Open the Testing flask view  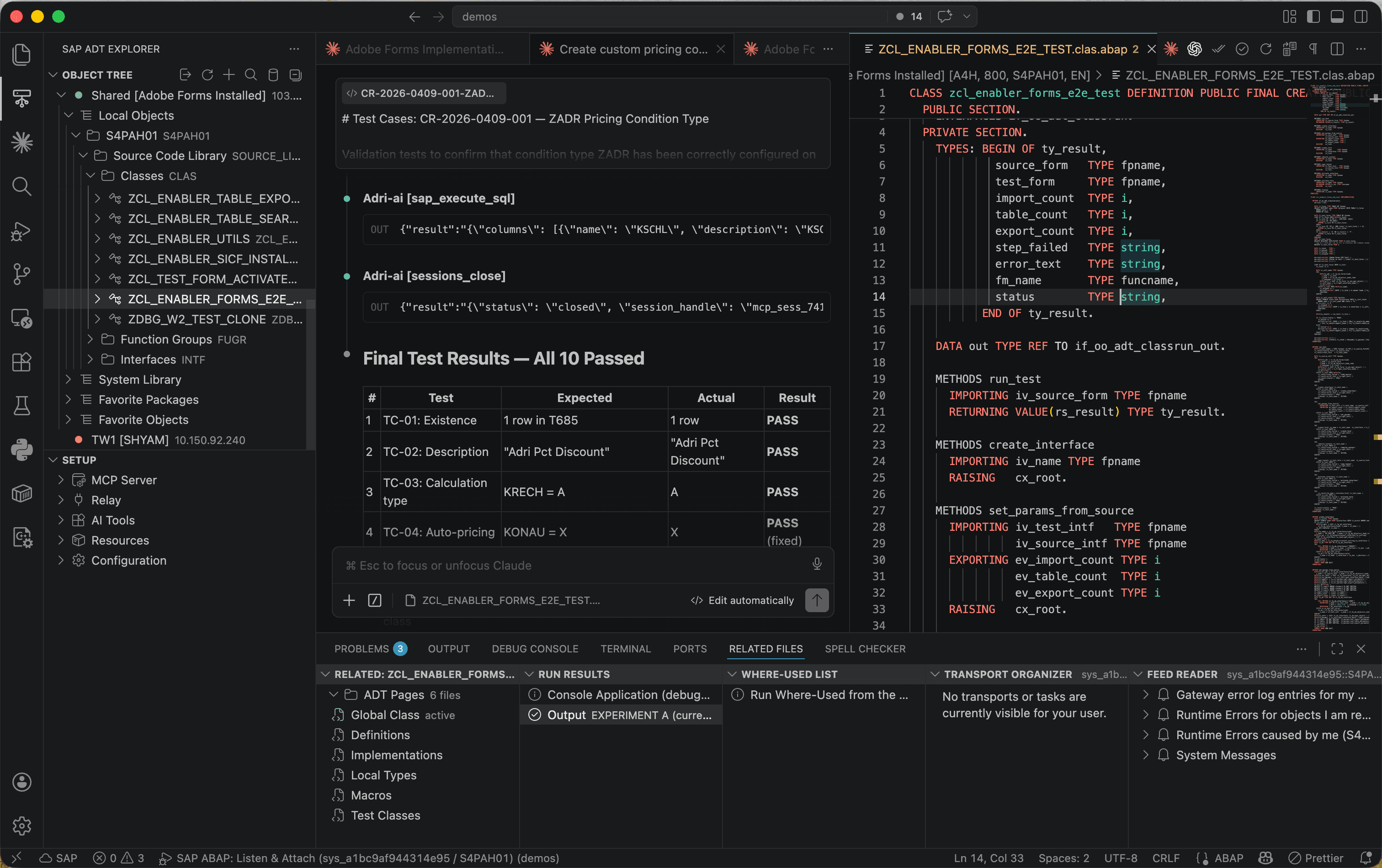21,406
